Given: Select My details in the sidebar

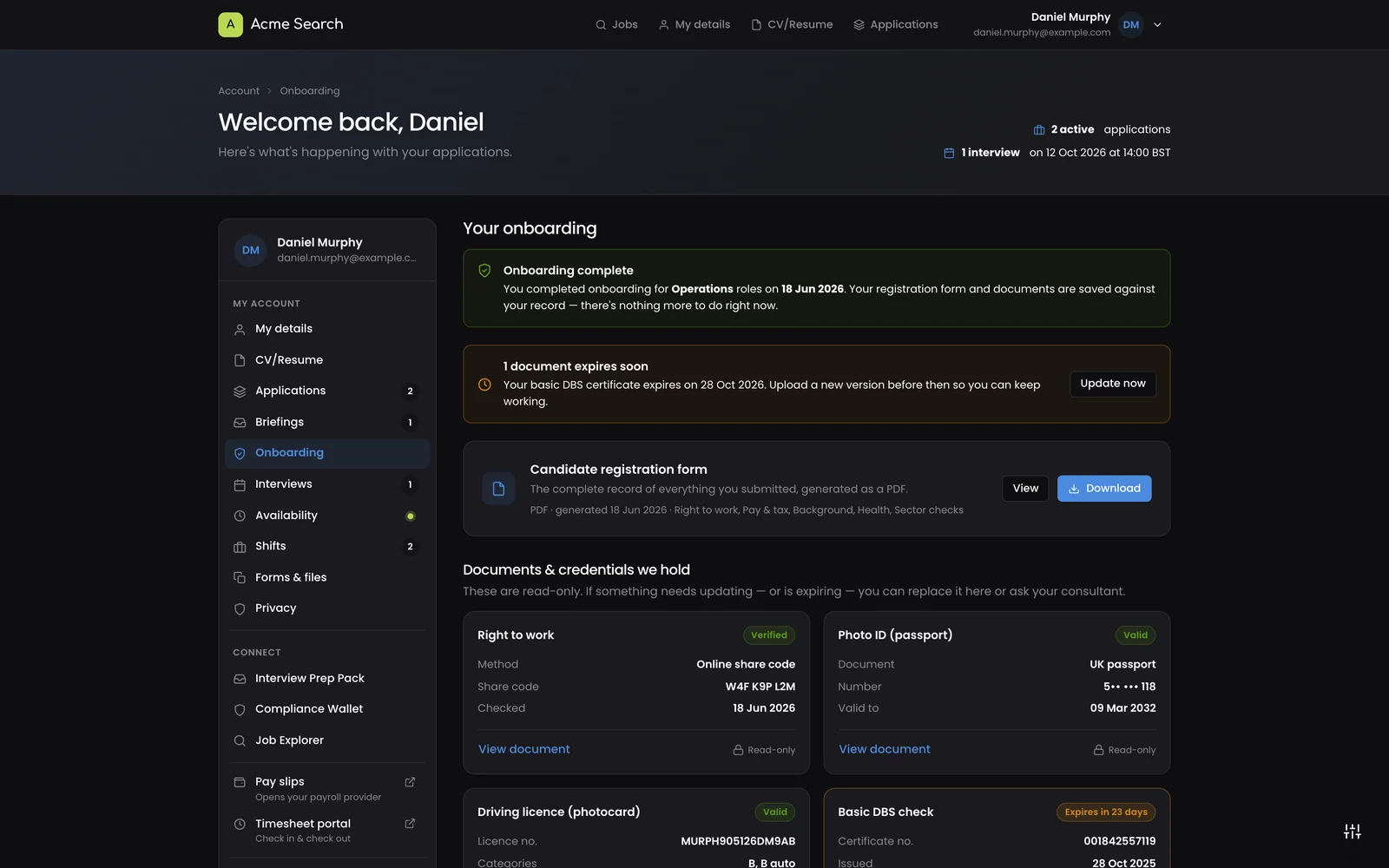Looking at the screenshot, I should 327,329.
